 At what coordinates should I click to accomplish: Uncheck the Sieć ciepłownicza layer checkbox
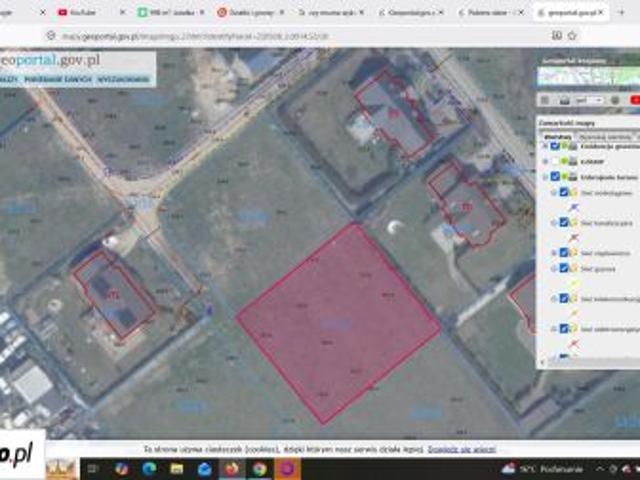[x=564, y=253]
